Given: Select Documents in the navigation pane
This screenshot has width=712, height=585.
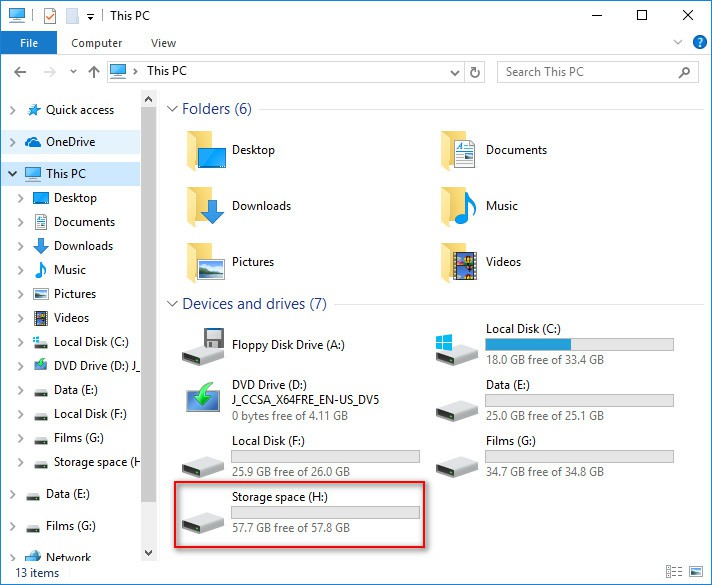Looking at the screenshot, I should (84, 222).
